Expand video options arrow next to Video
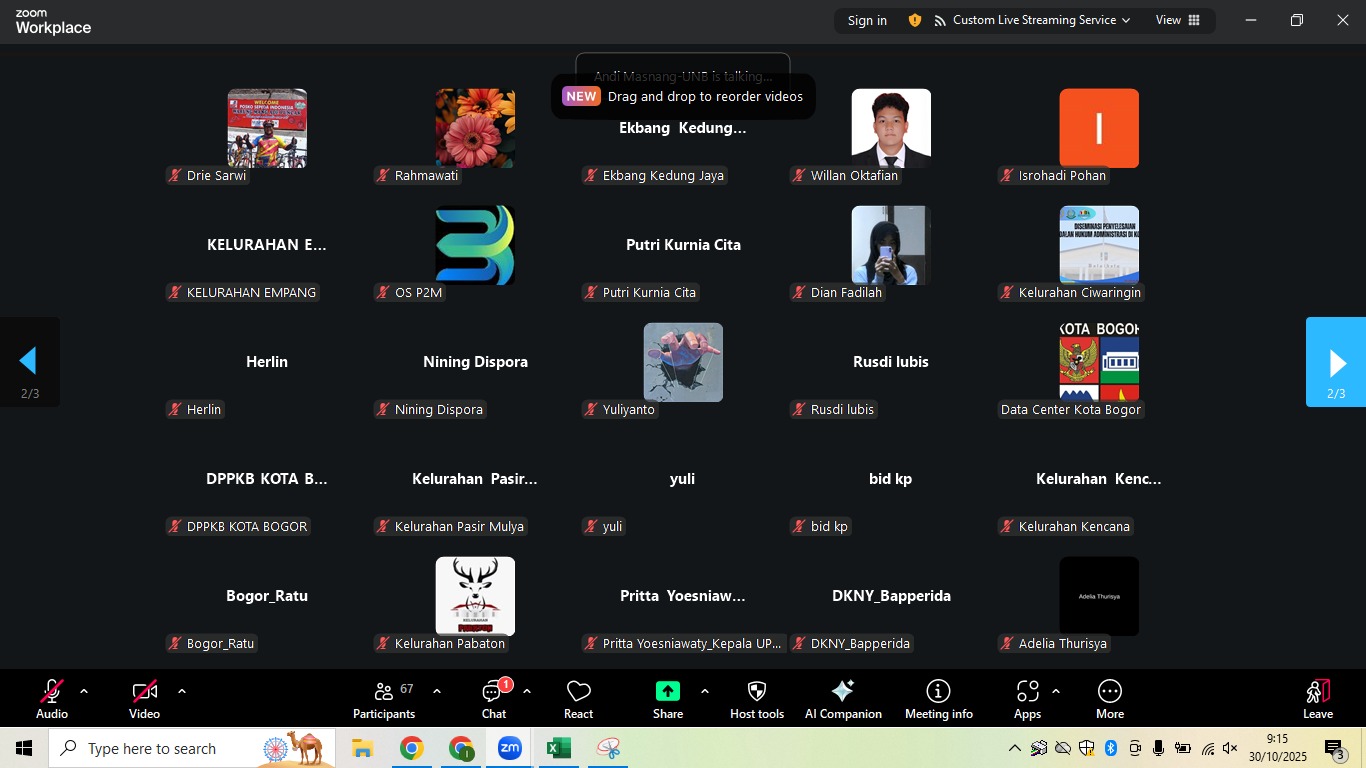Image resolution: width=1366 pixels, height=768 pixels. 182,691
